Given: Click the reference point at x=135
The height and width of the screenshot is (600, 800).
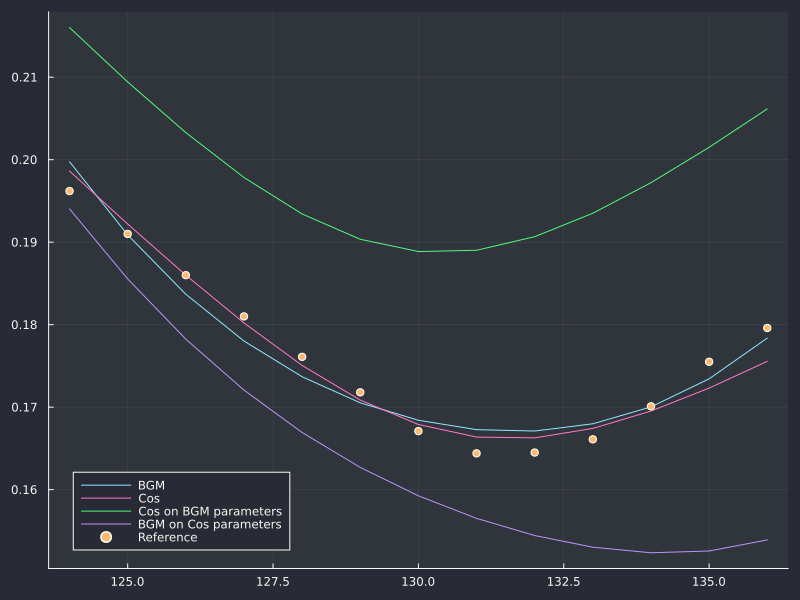Looking at the screenshot, I should pos(709,362).
